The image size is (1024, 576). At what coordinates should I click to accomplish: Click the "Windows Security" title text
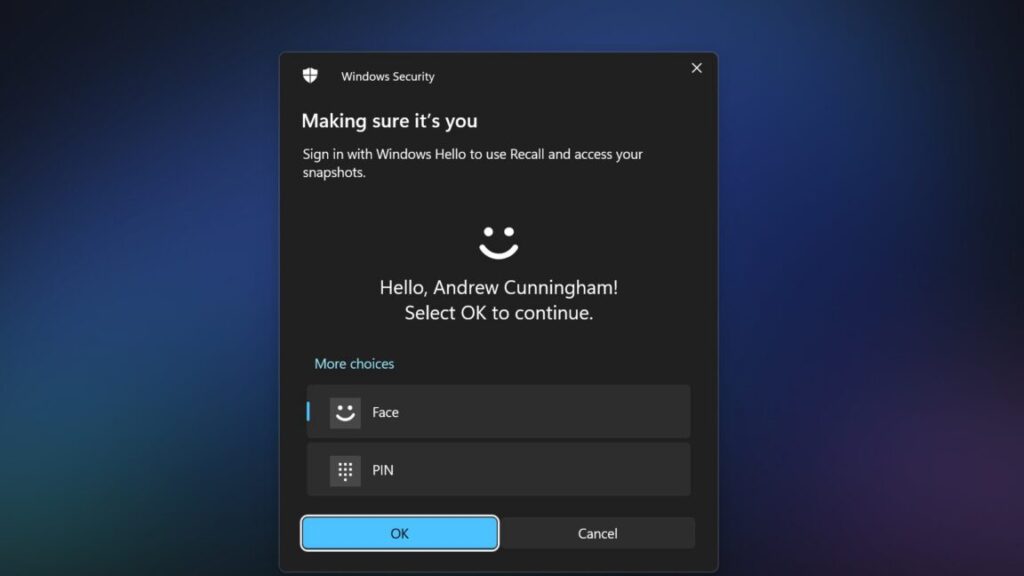tap(388, 77)
